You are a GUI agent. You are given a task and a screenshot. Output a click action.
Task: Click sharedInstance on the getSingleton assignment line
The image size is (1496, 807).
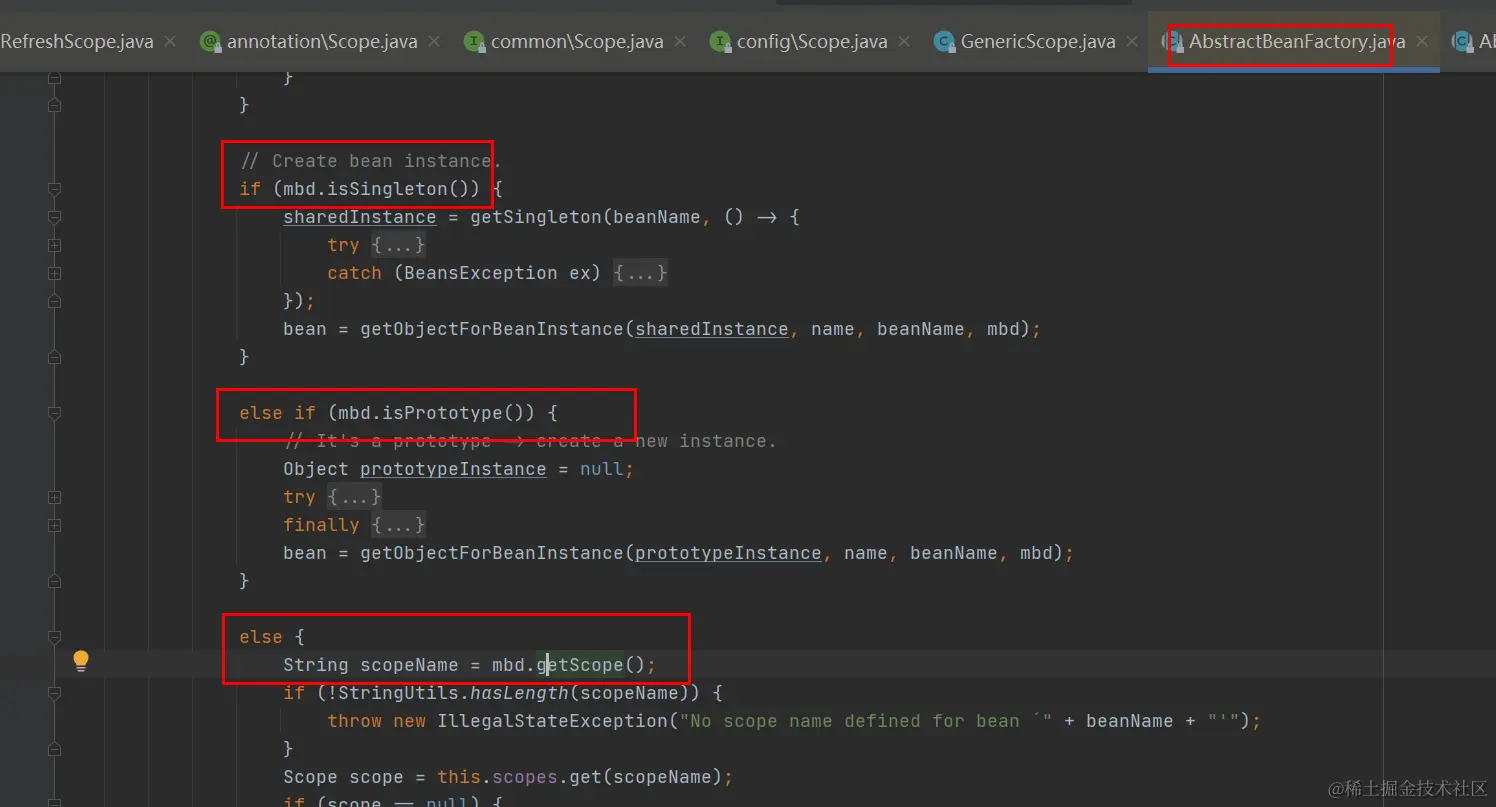(x=360, y=217)
